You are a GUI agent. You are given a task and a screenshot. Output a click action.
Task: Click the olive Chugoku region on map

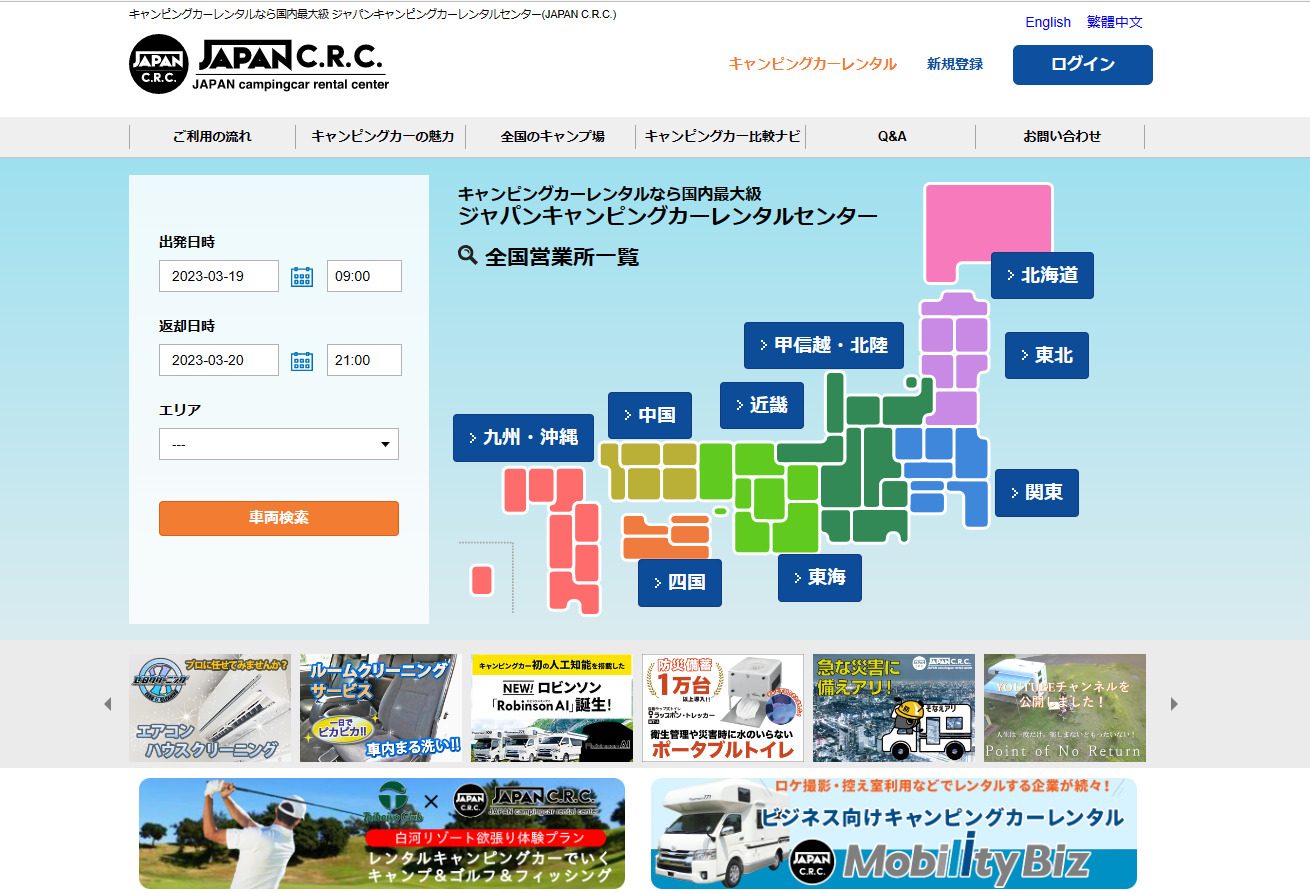pyautogui.click(x=648, y=470)
